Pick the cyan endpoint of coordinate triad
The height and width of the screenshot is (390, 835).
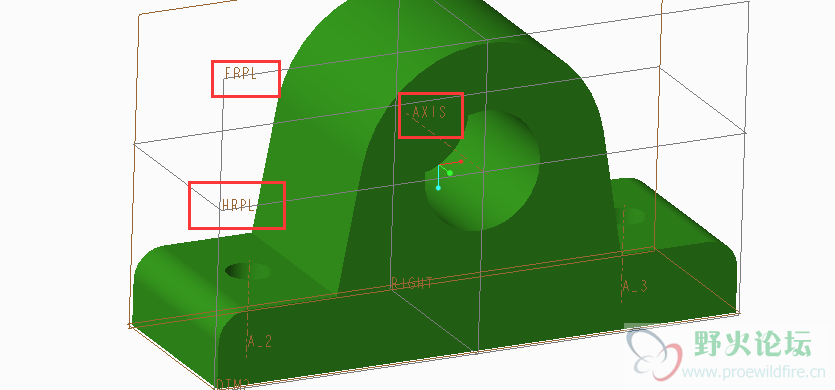(438, 188)
